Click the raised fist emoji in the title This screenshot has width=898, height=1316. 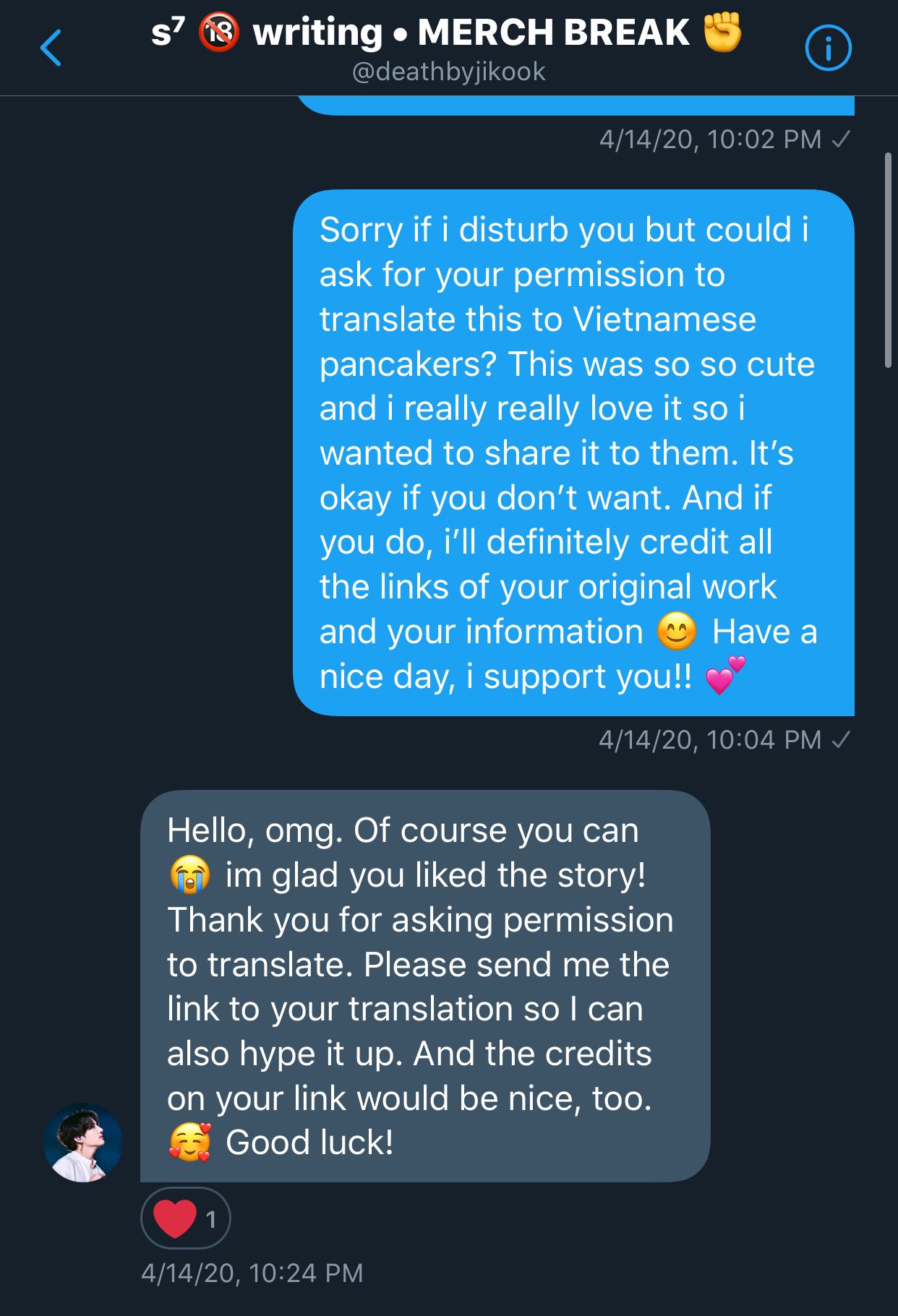722,33
